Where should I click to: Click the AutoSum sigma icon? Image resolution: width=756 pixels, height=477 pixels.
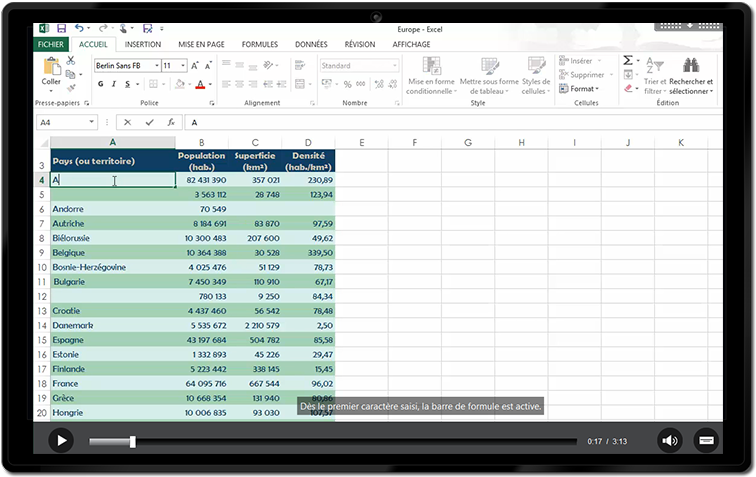[x=628, y=61]
